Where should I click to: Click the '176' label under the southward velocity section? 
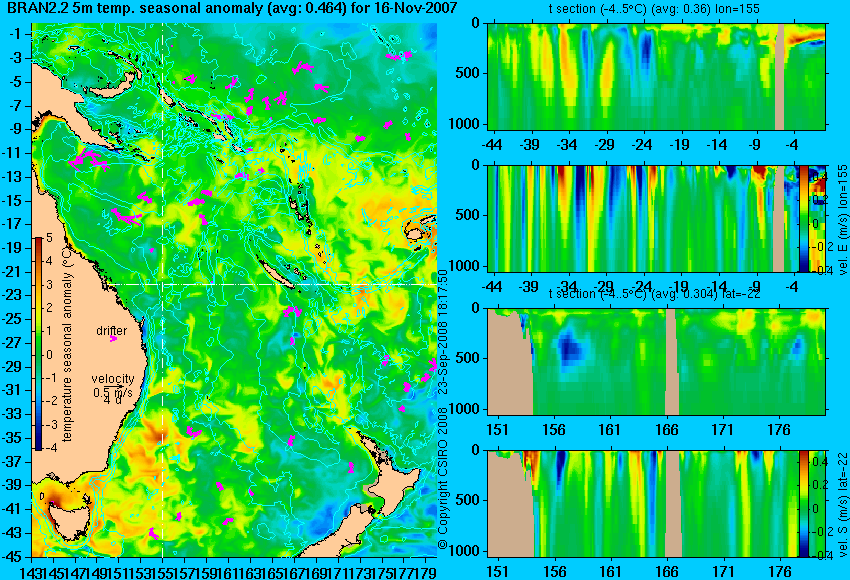[x=779, y=572]
